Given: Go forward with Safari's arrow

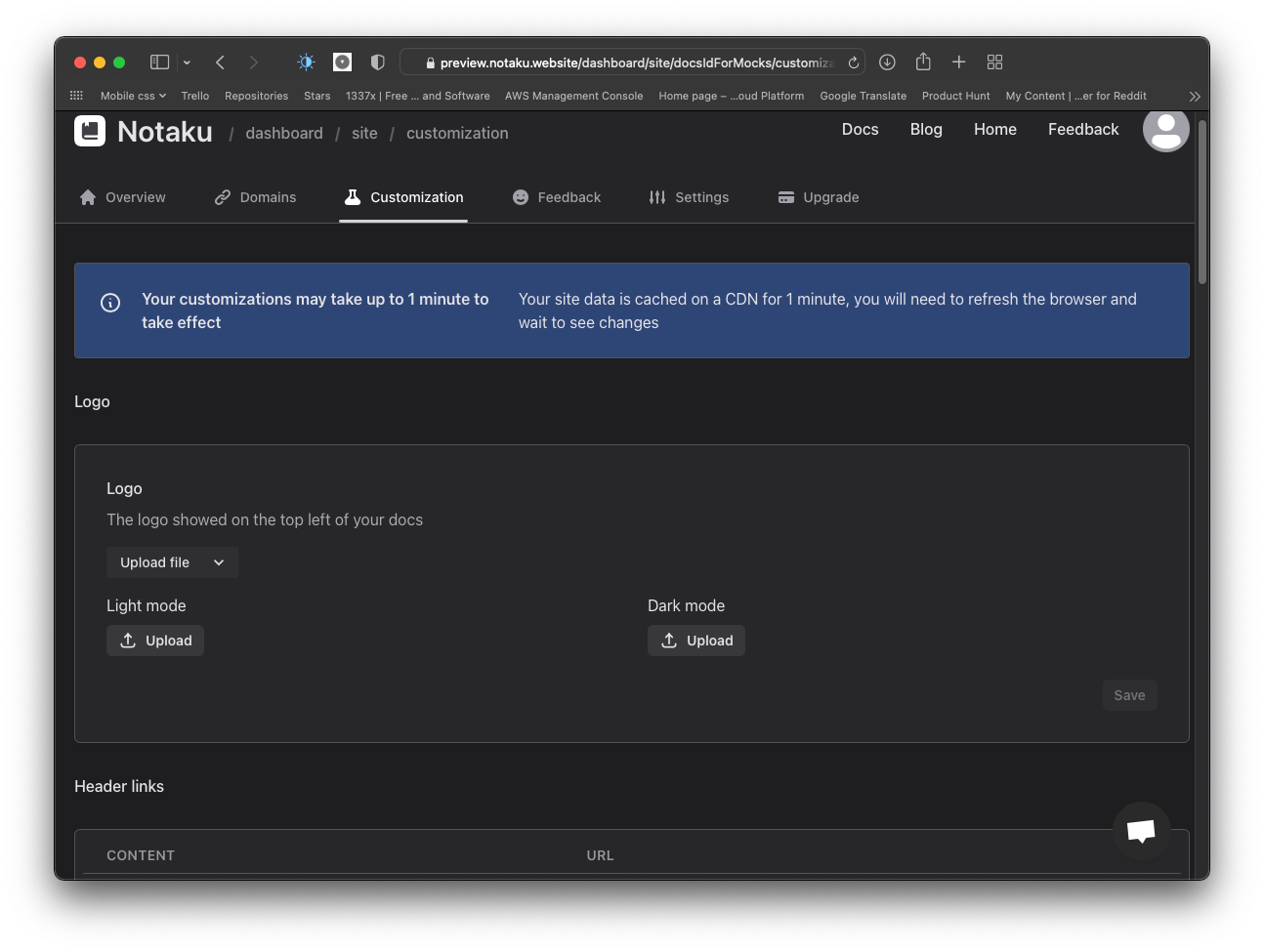Looking at the screenshot, I should [253, 62].
